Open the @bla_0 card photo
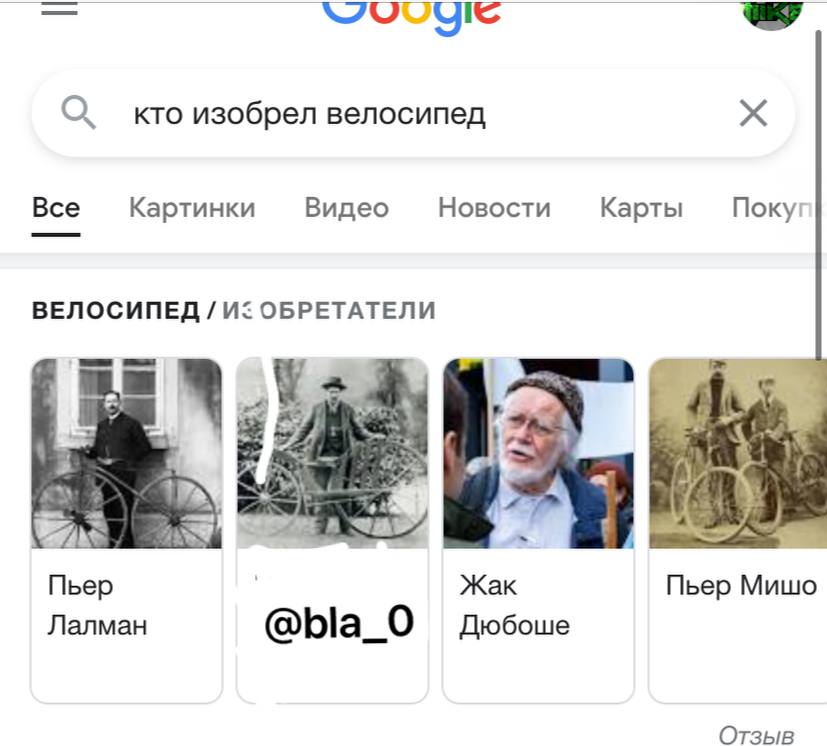The image size is (827, 746). click(x=332, y=453)
